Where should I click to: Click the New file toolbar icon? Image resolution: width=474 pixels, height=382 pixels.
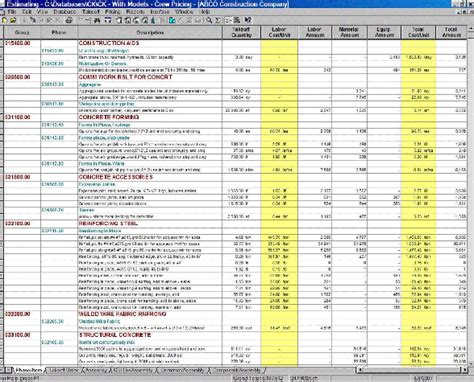coord(4,20)
